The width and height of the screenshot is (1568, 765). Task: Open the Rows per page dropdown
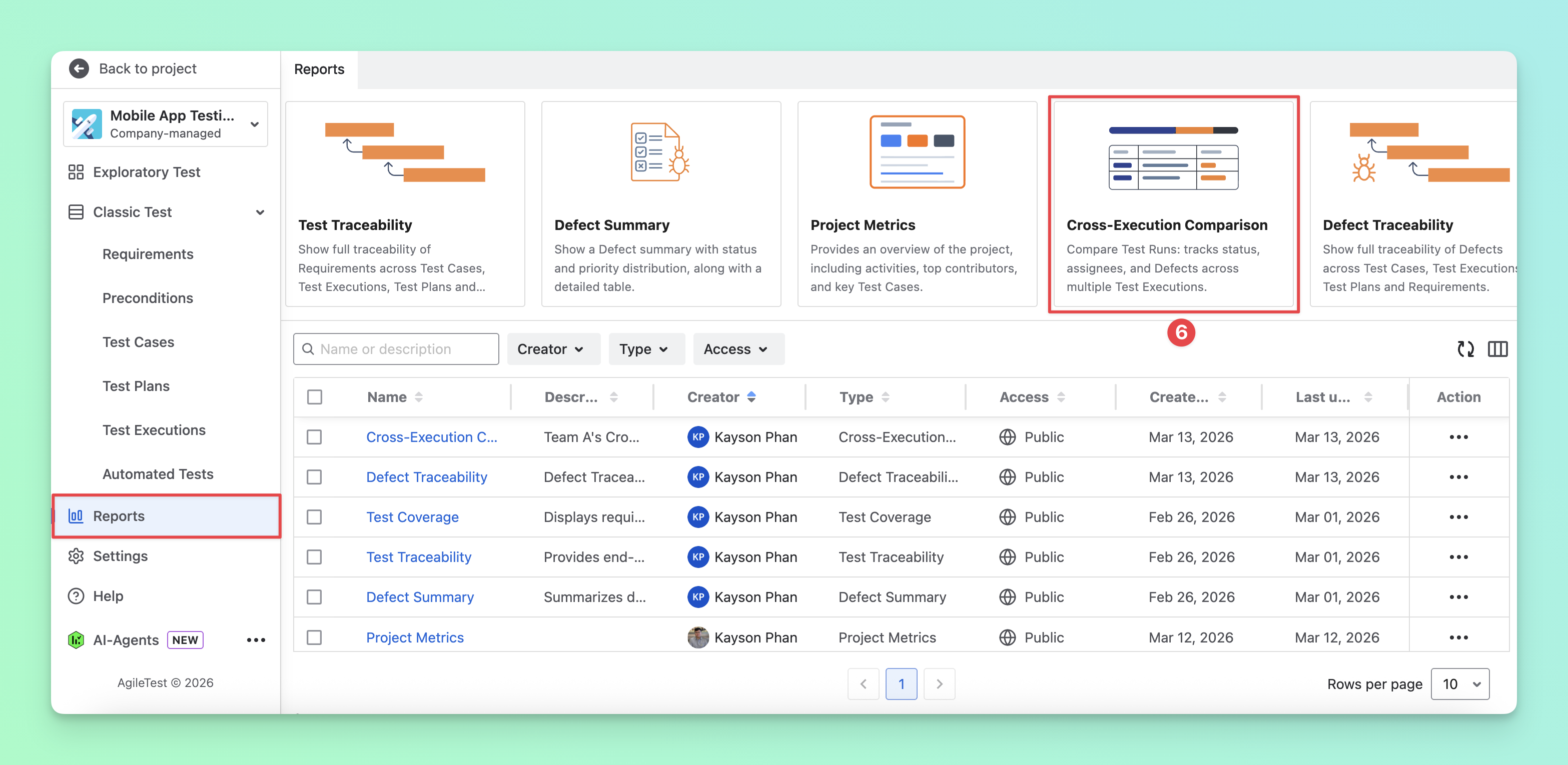coord(1459,684)
